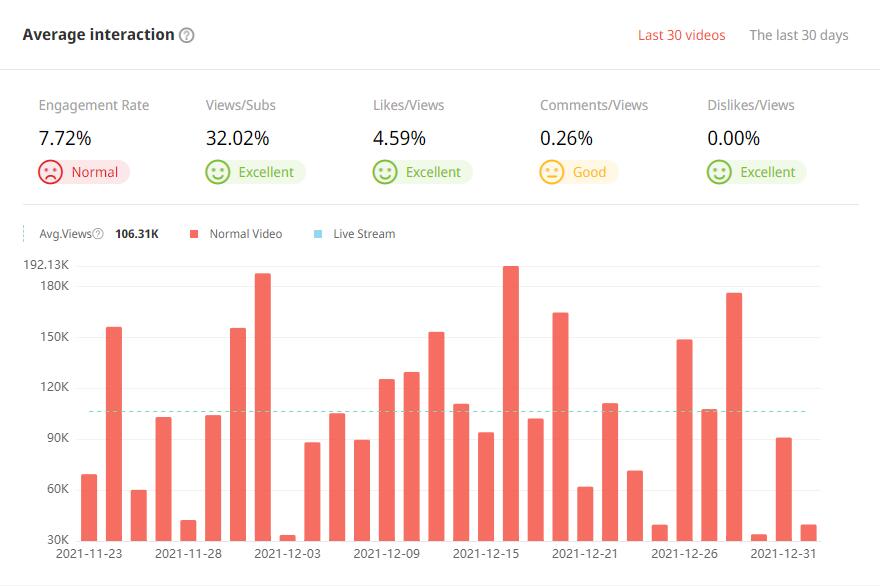Click neutral face icon under Comments/Views
The height and width of the screenshot is (586, 880).
point(551,172)
